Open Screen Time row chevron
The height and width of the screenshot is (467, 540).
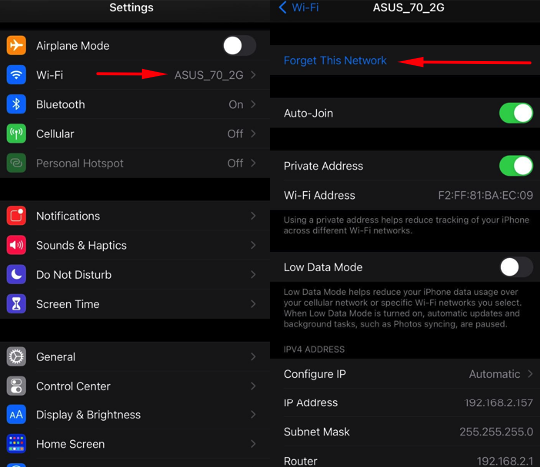pos(253,304)
